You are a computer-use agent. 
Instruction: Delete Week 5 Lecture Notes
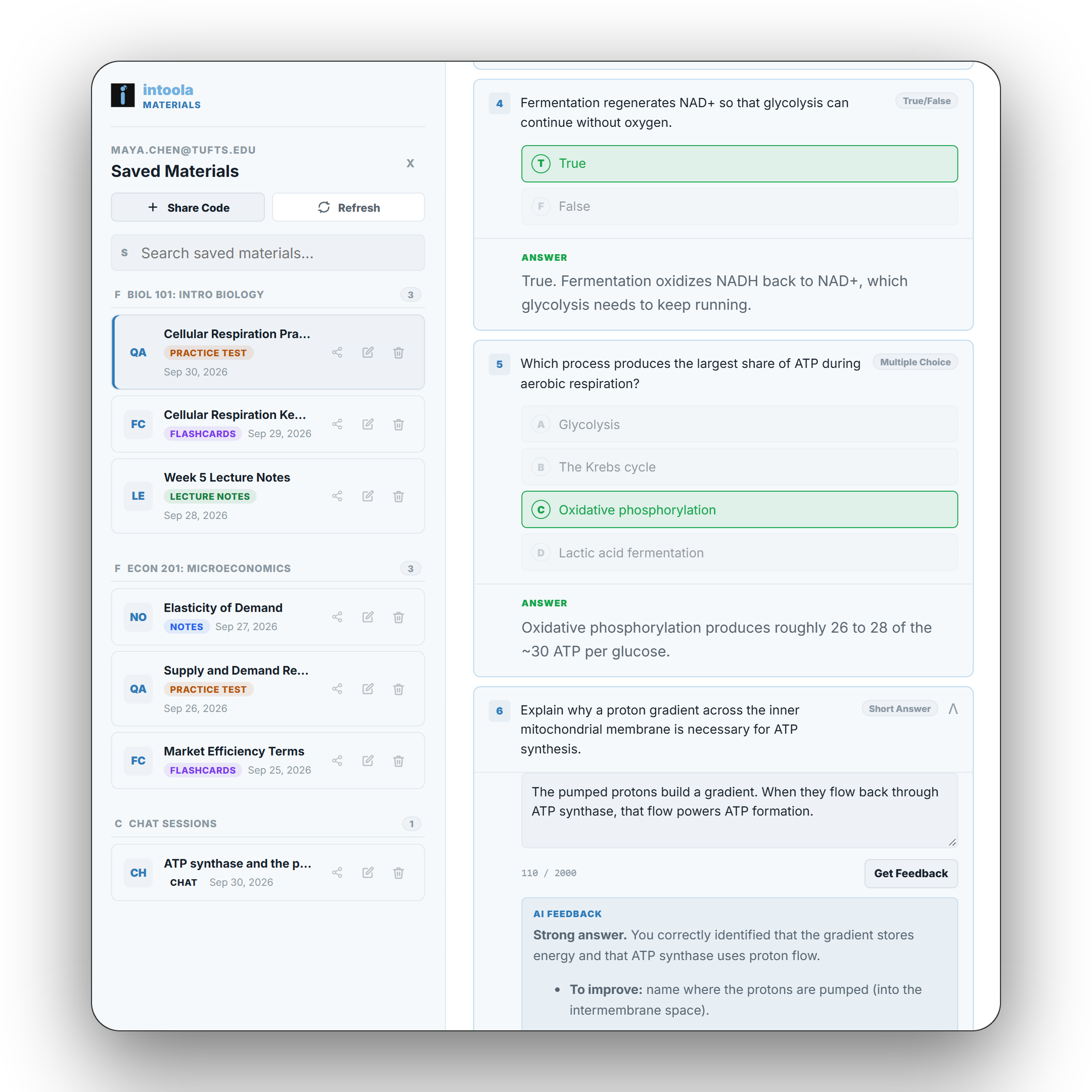pyautogui.click(x=398, y=496)
